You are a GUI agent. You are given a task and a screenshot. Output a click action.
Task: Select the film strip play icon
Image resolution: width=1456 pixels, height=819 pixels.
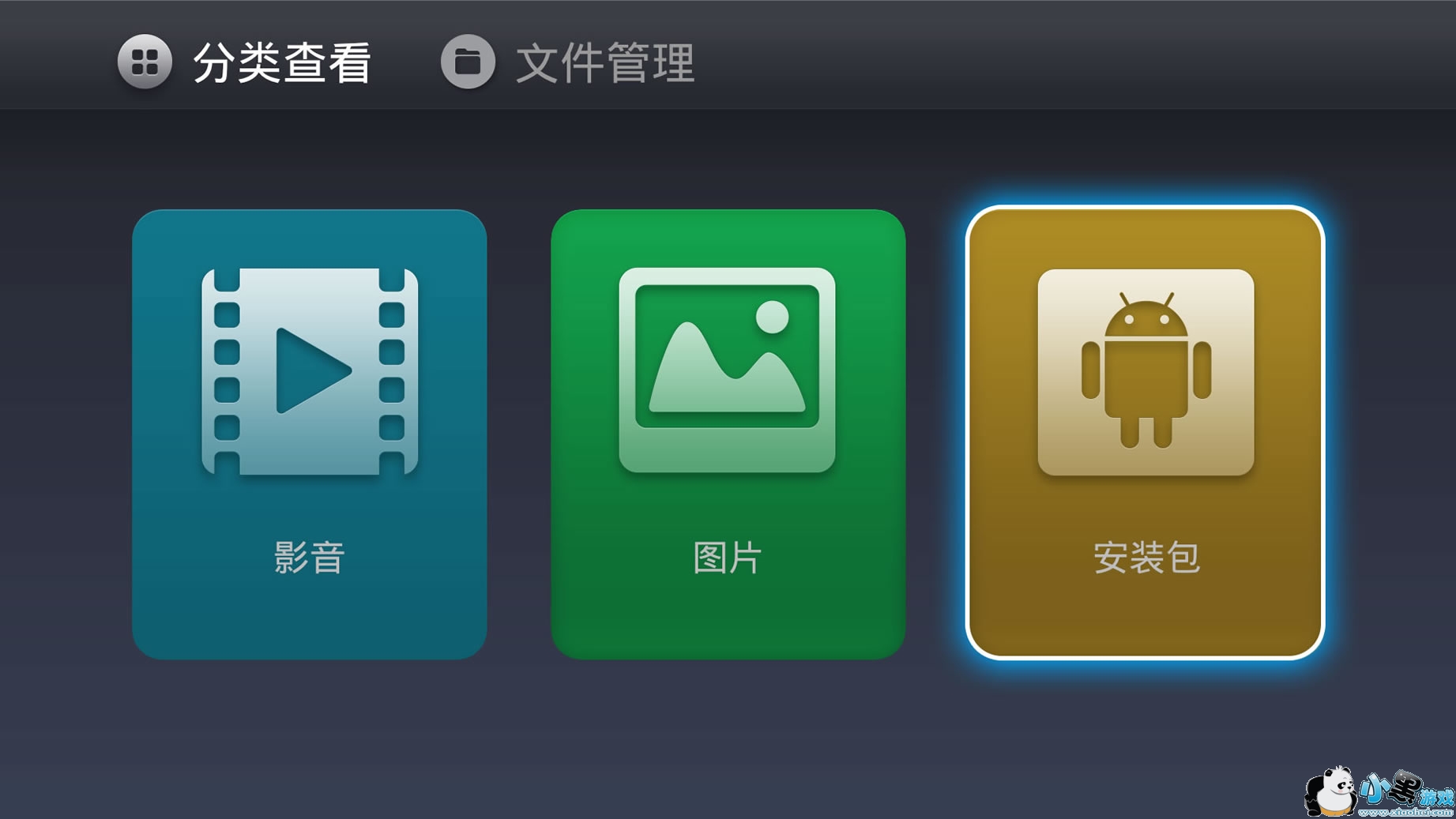[310, 371]
